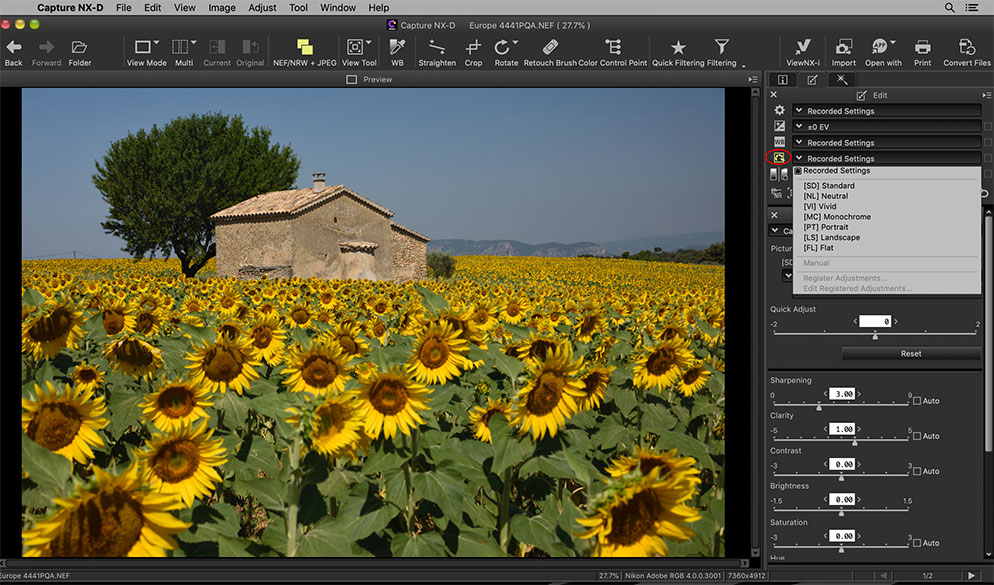Image resolution: width=994 pixels, height=585 pixels.
Task: Click the Quick Adjust slider track
Action: pos(875,331)
